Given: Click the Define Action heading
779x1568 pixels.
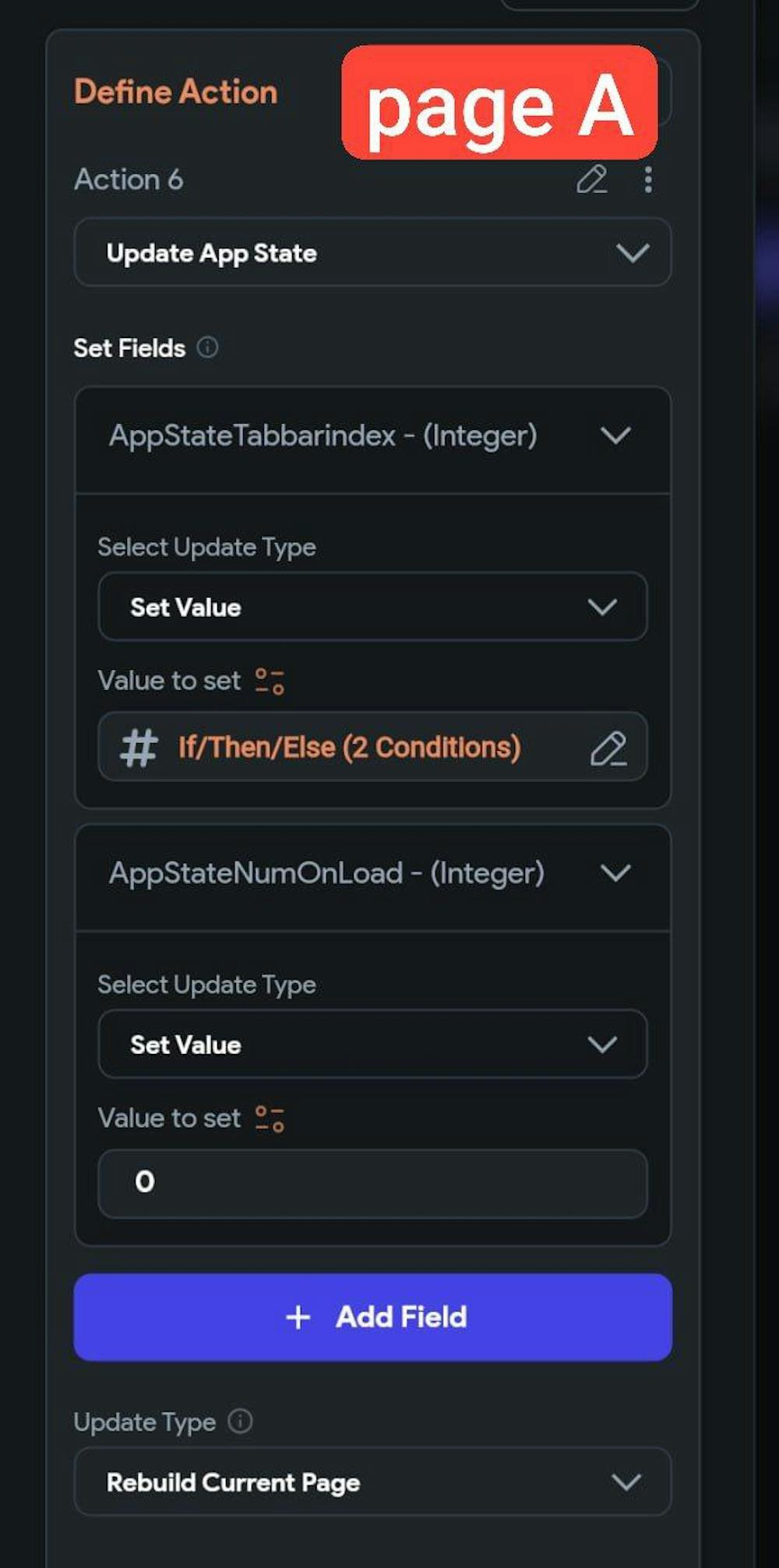Looking at the screenshot, I should [x=176, y=92].
